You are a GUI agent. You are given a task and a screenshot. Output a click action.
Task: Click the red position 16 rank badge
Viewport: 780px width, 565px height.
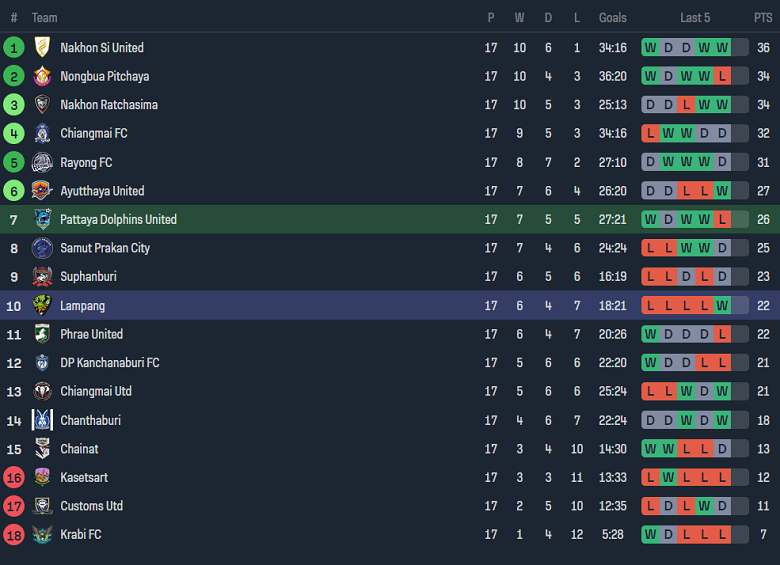14,477
